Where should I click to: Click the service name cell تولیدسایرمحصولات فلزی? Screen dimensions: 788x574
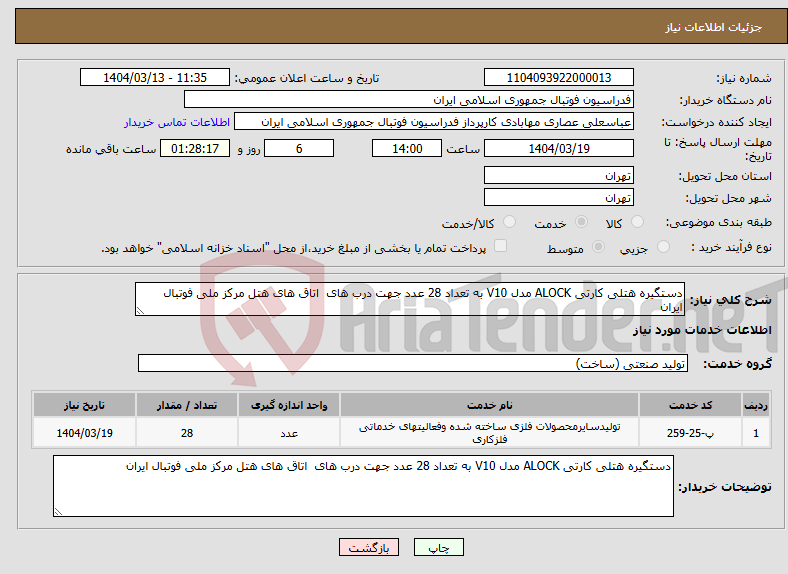(x=489, y=432)
